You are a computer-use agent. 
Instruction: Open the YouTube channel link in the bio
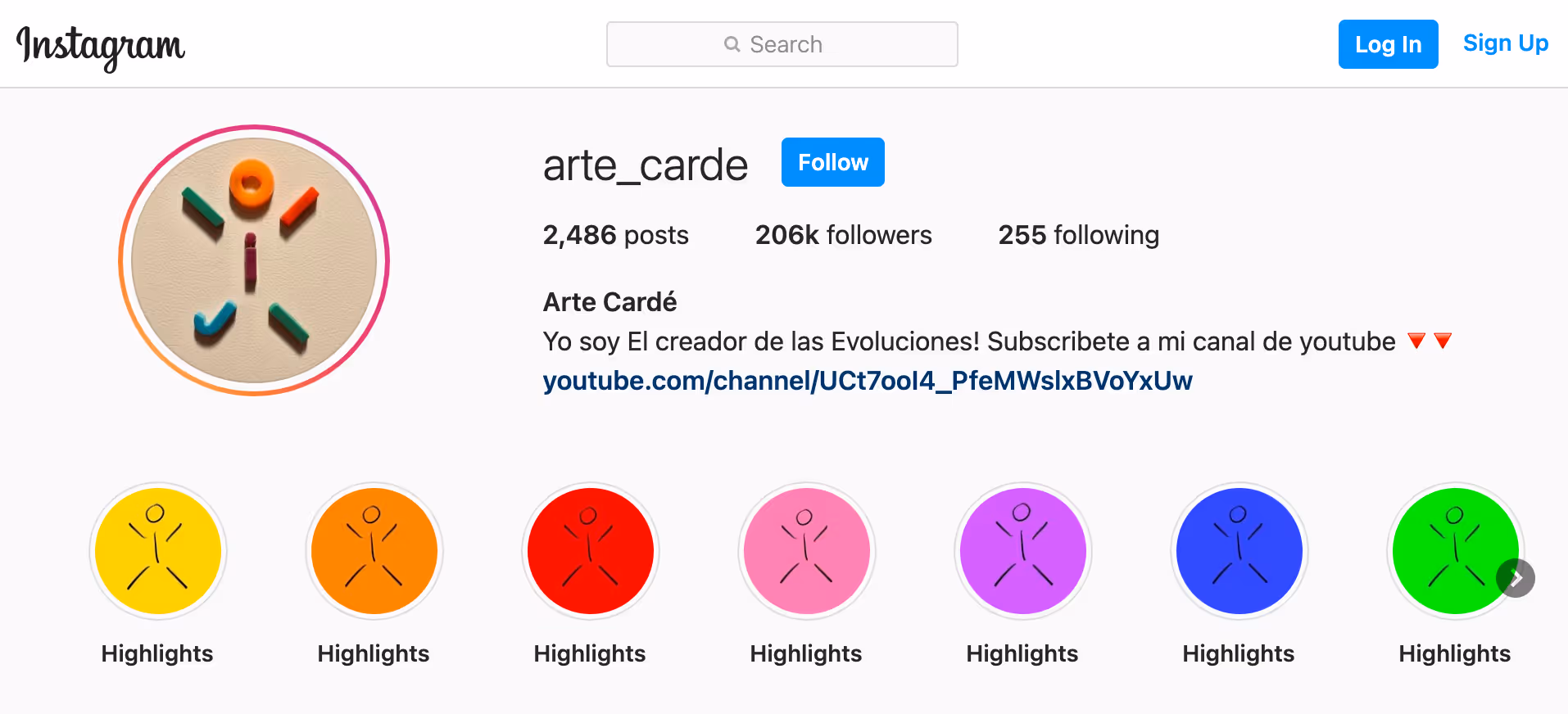click(868, 381)
